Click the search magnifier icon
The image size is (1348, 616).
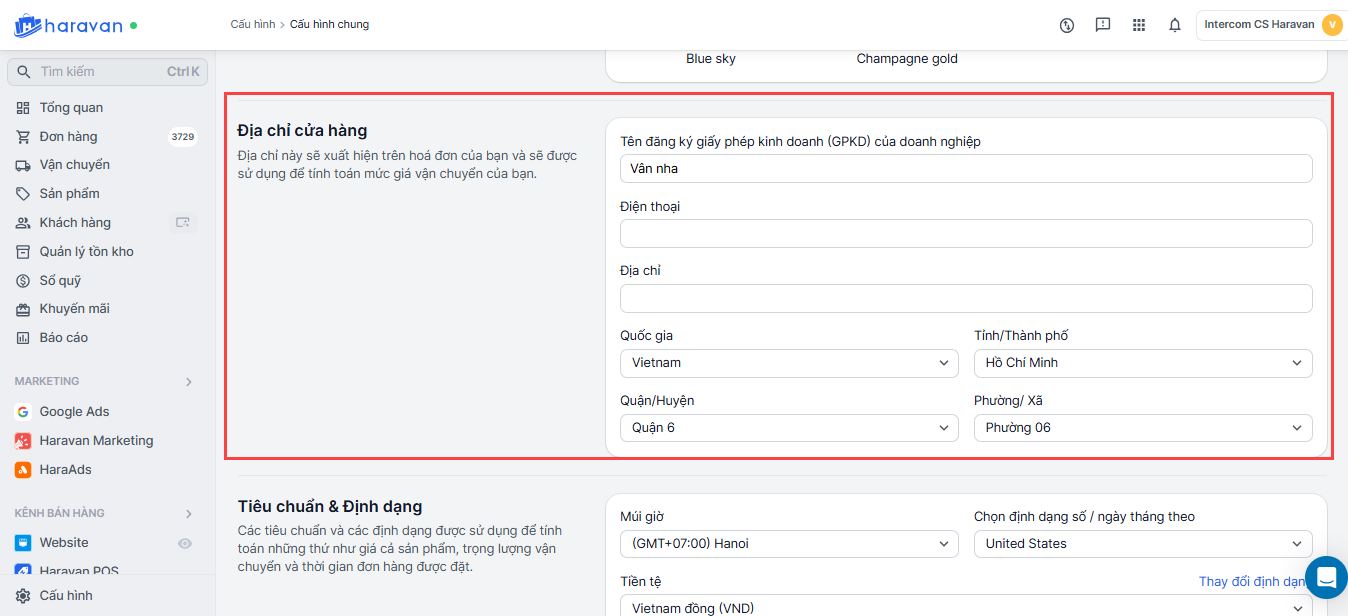point(24,72)
